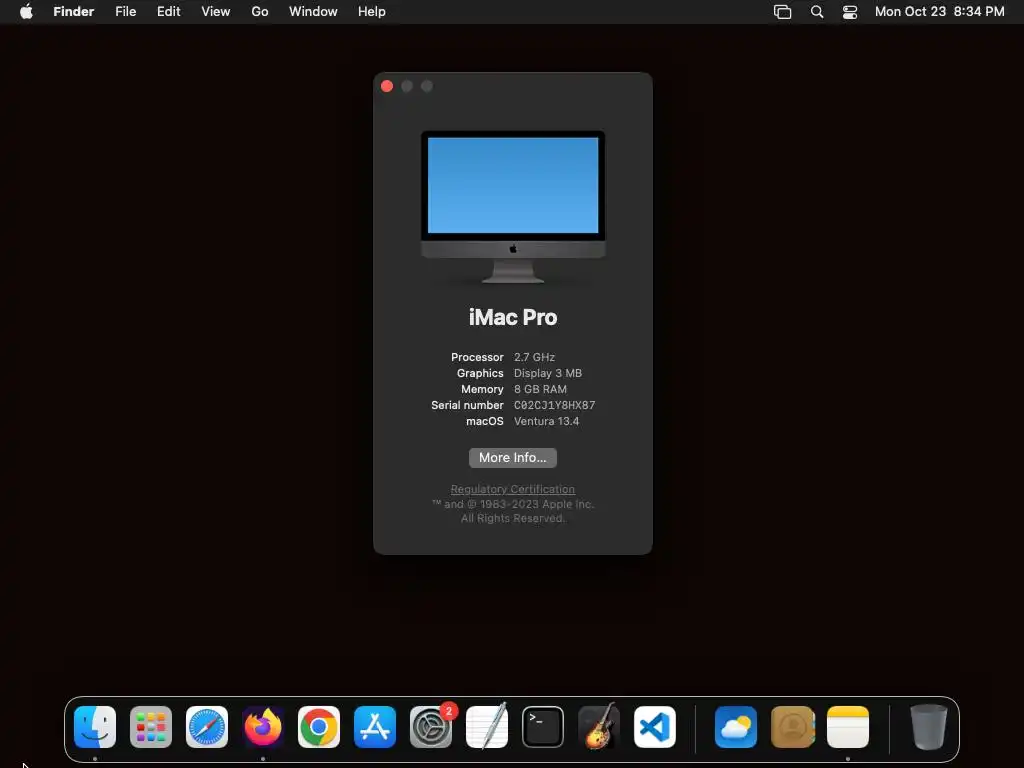
Task: Open Launchpad in the Dock
Action: 151,727
